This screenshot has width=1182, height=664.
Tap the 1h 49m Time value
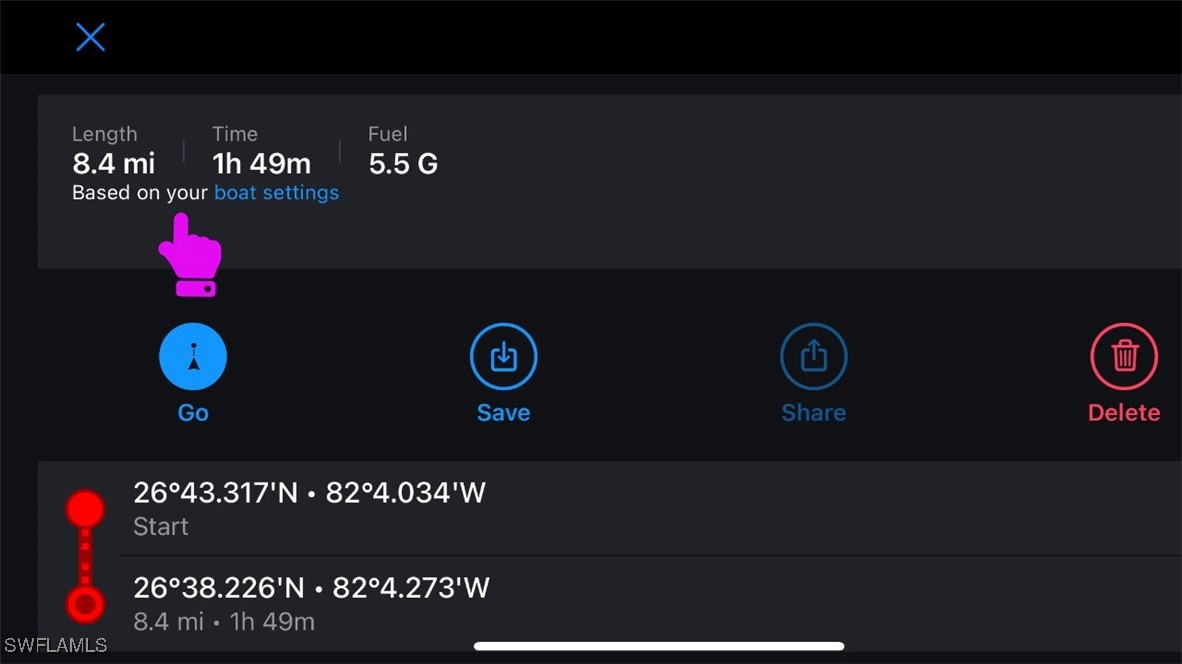click(x=262, y=164)
